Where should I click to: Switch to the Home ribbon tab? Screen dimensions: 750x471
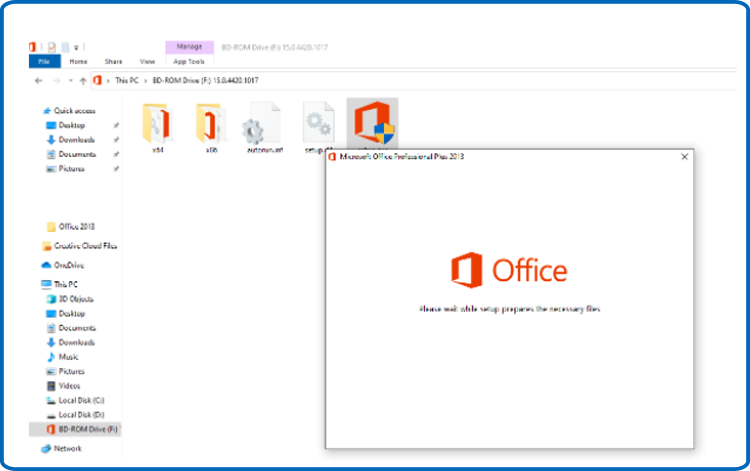tap(78, 61)
